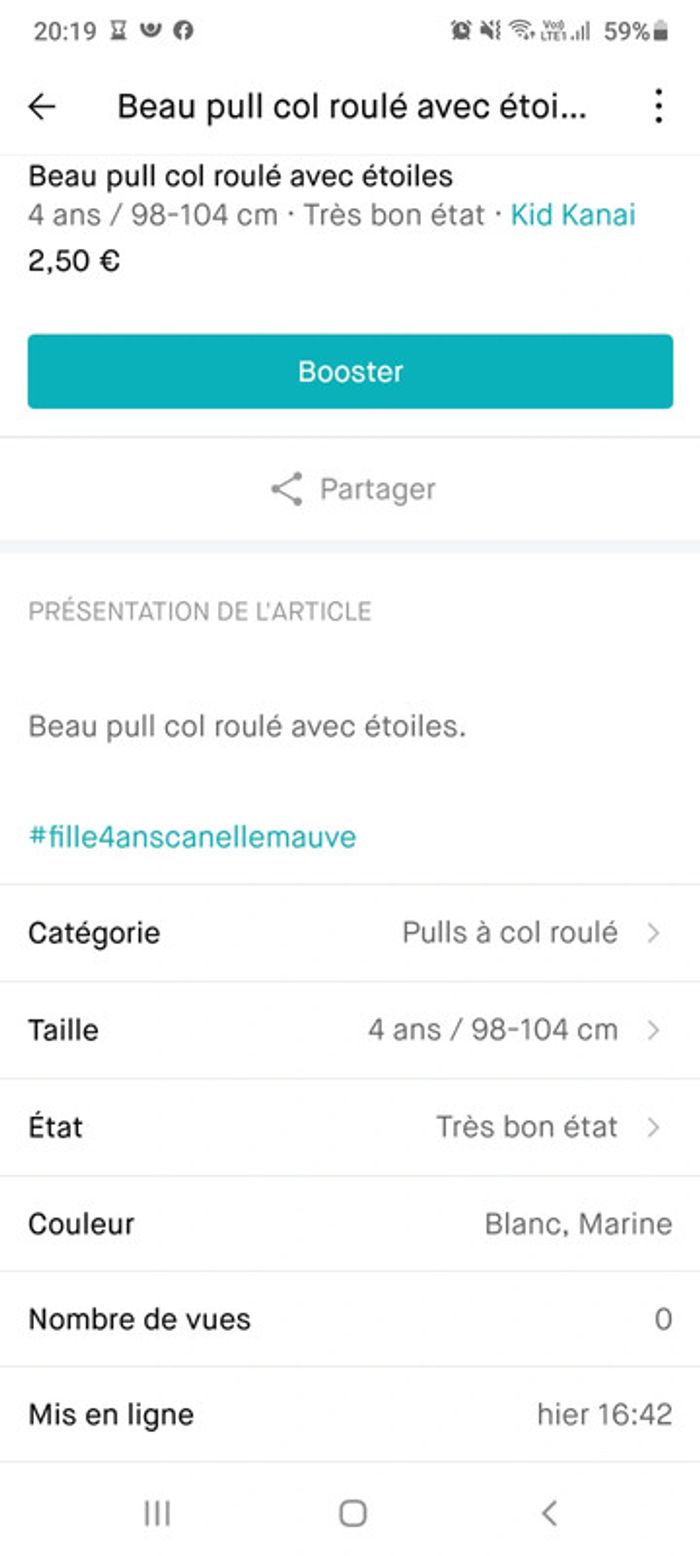This screenshot has height=1556, width=700.
Task: Tap the back arrow in header
Action: (42, 107)
